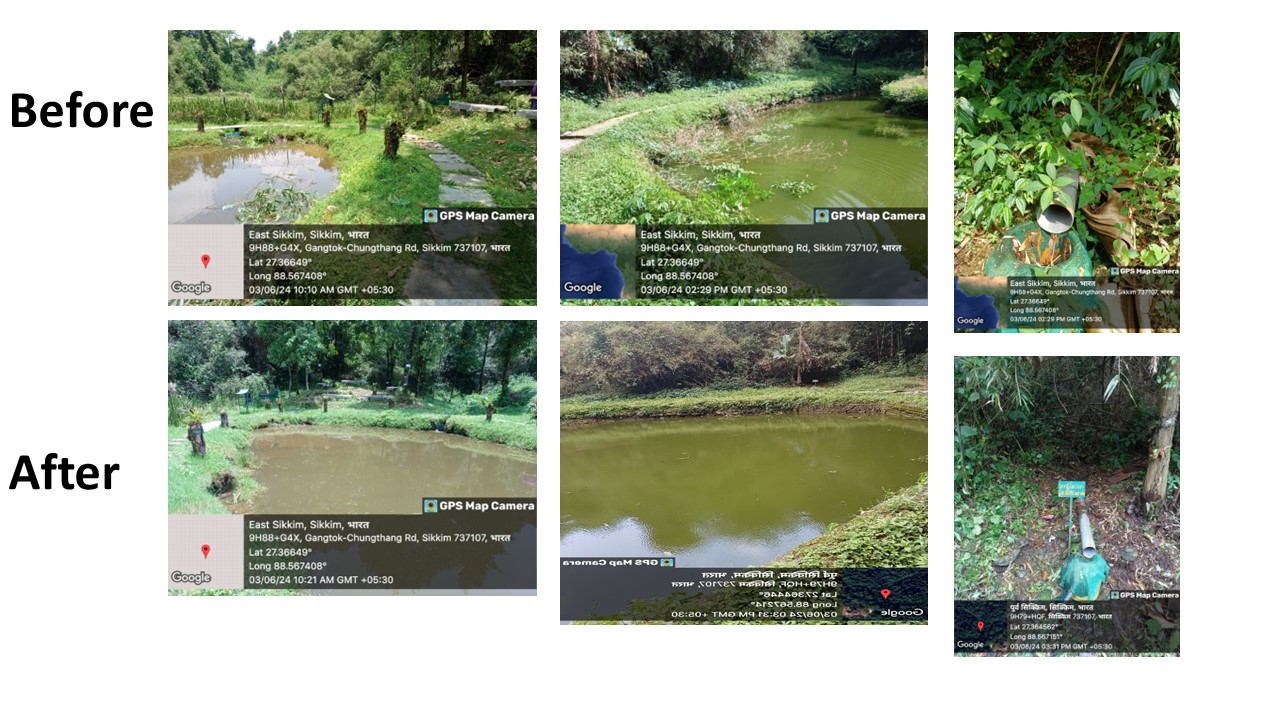Click the GPS Map Camera icon on 10:21 AM photo
This screenshot has width=1280, height=720.
[431, 506]
